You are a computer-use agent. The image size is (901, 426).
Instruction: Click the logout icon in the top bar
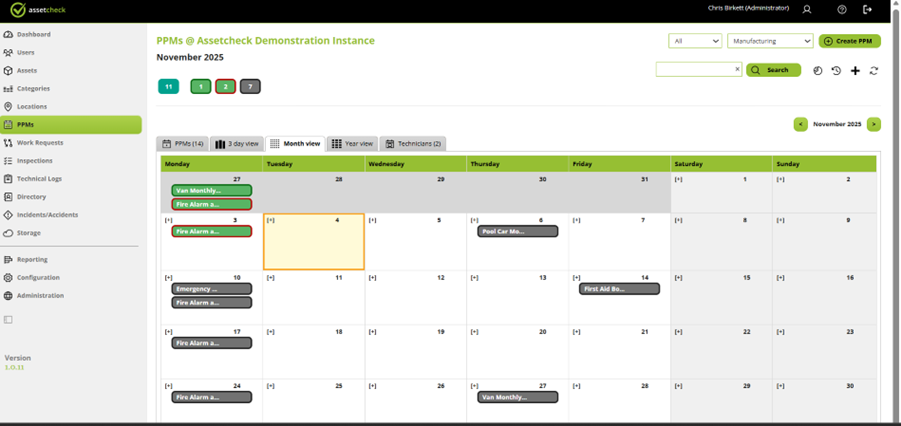tap(868, 9)
